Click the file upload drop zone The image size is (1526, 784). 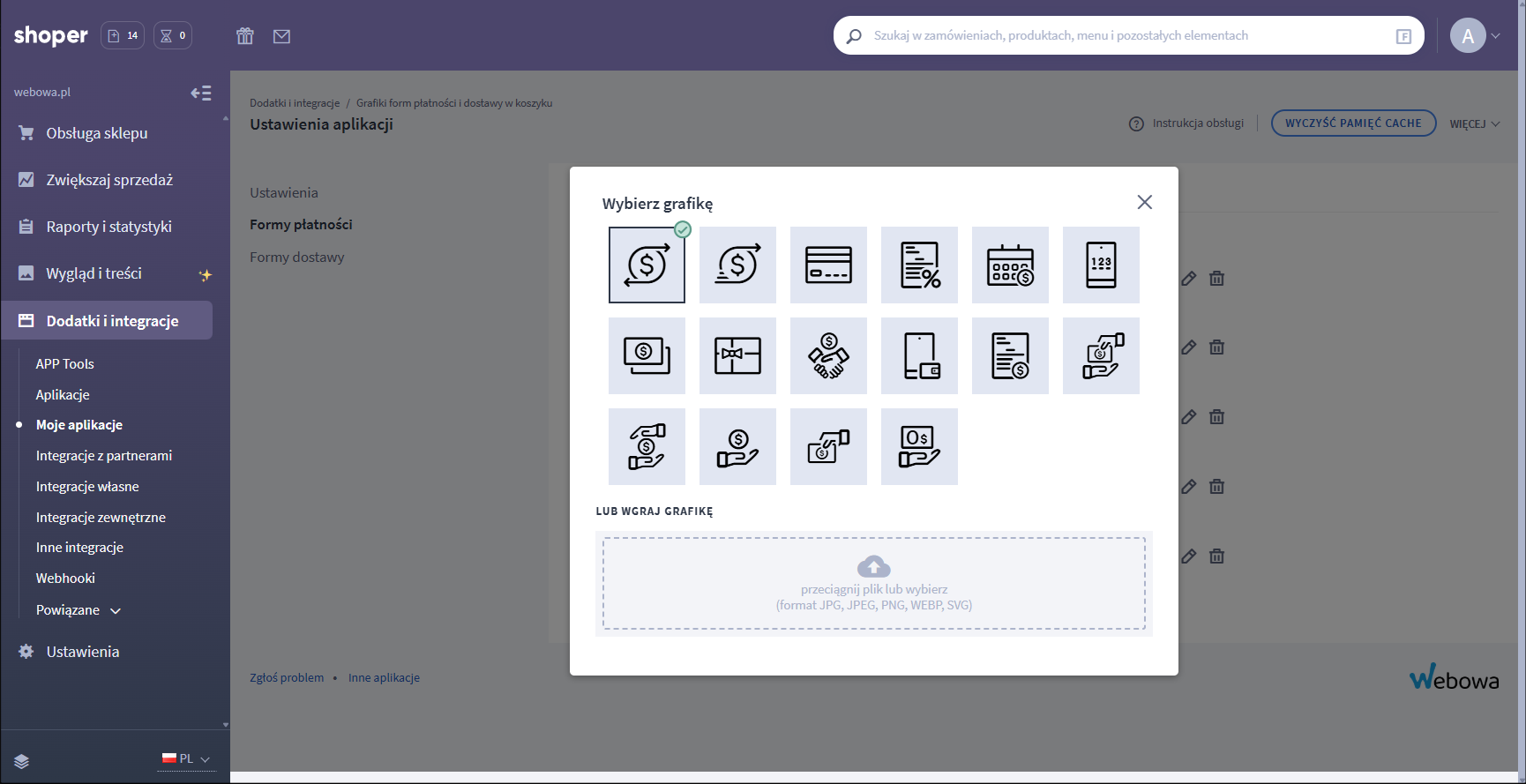point(873,583)
